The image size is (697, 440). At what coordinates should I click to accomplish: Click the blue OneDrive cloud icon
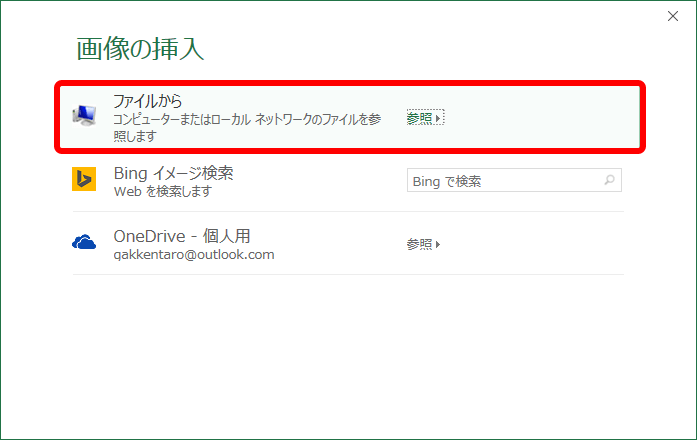(x=84, y=242)
